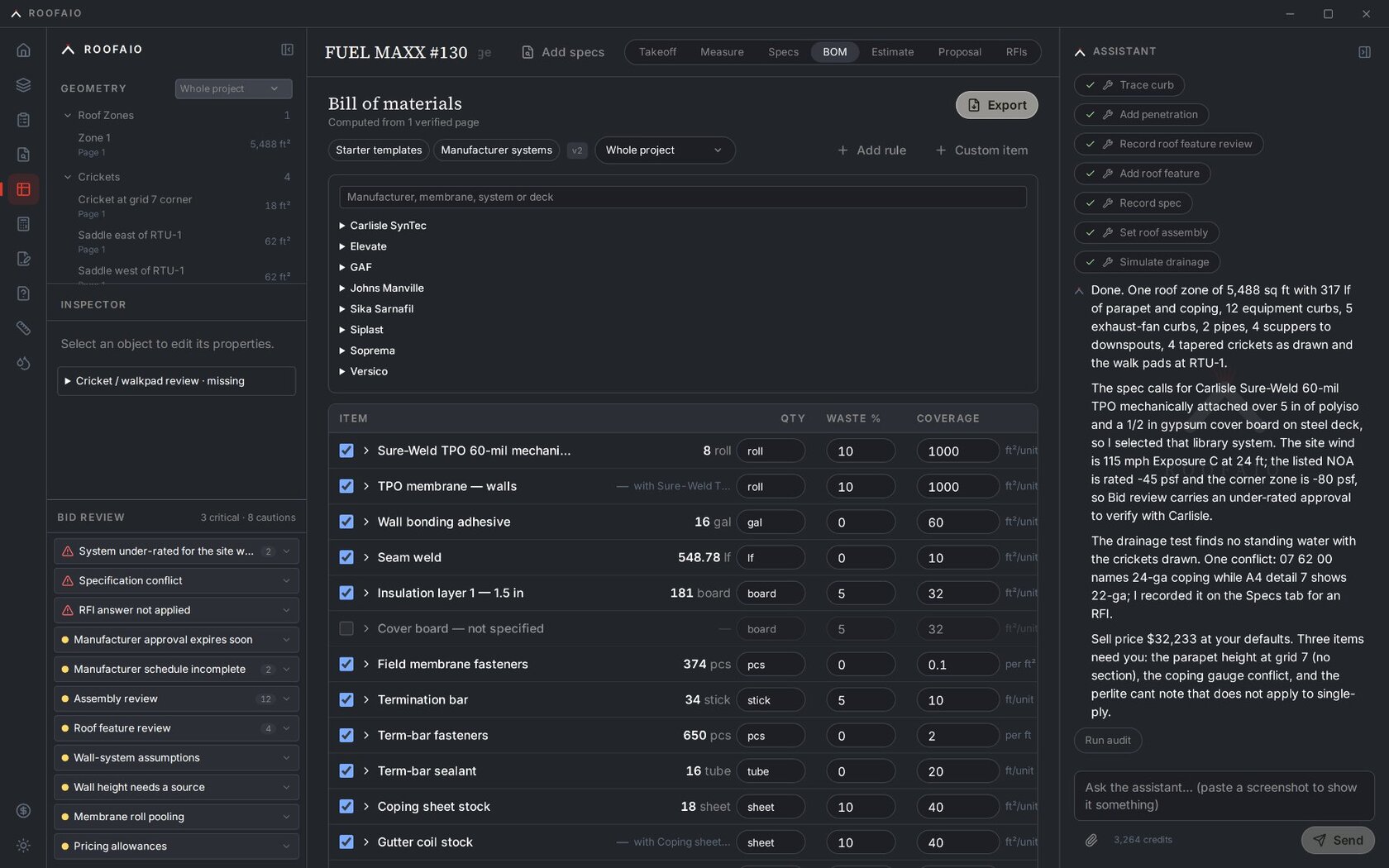Switch to the Takeoff tab

[657, 52]
